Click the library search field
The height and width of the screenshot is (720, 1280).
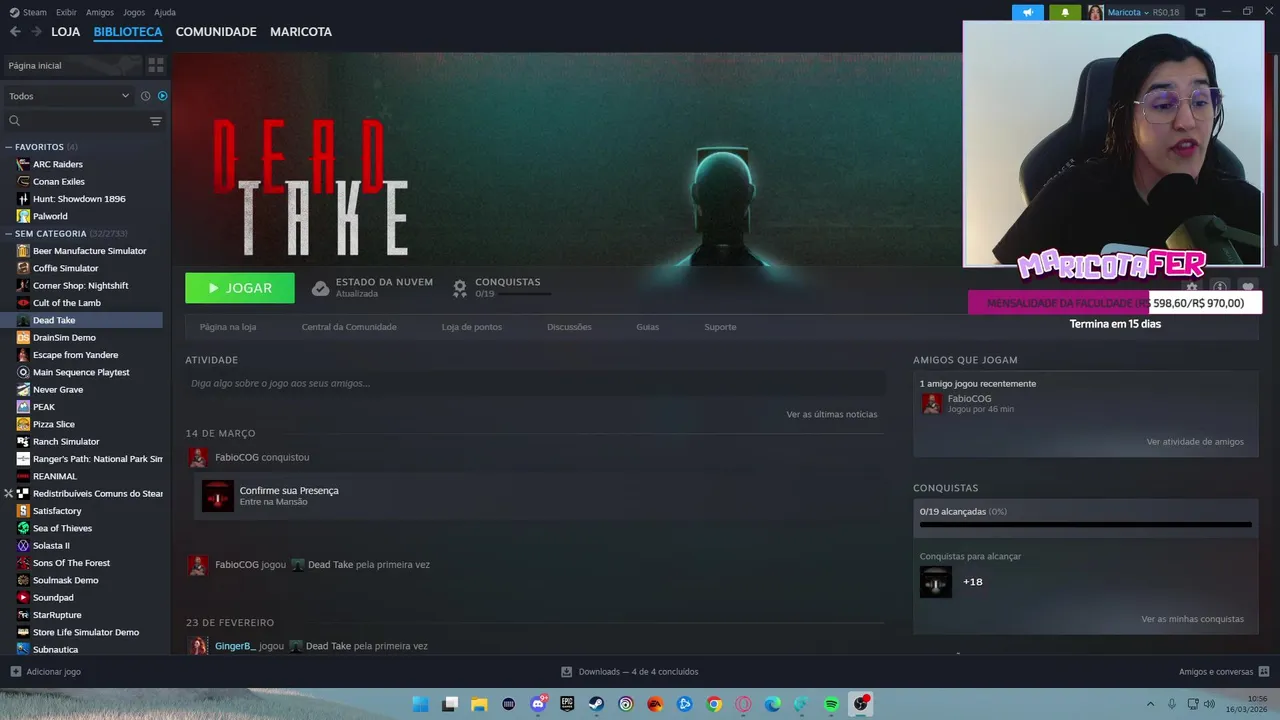[76, 121]
